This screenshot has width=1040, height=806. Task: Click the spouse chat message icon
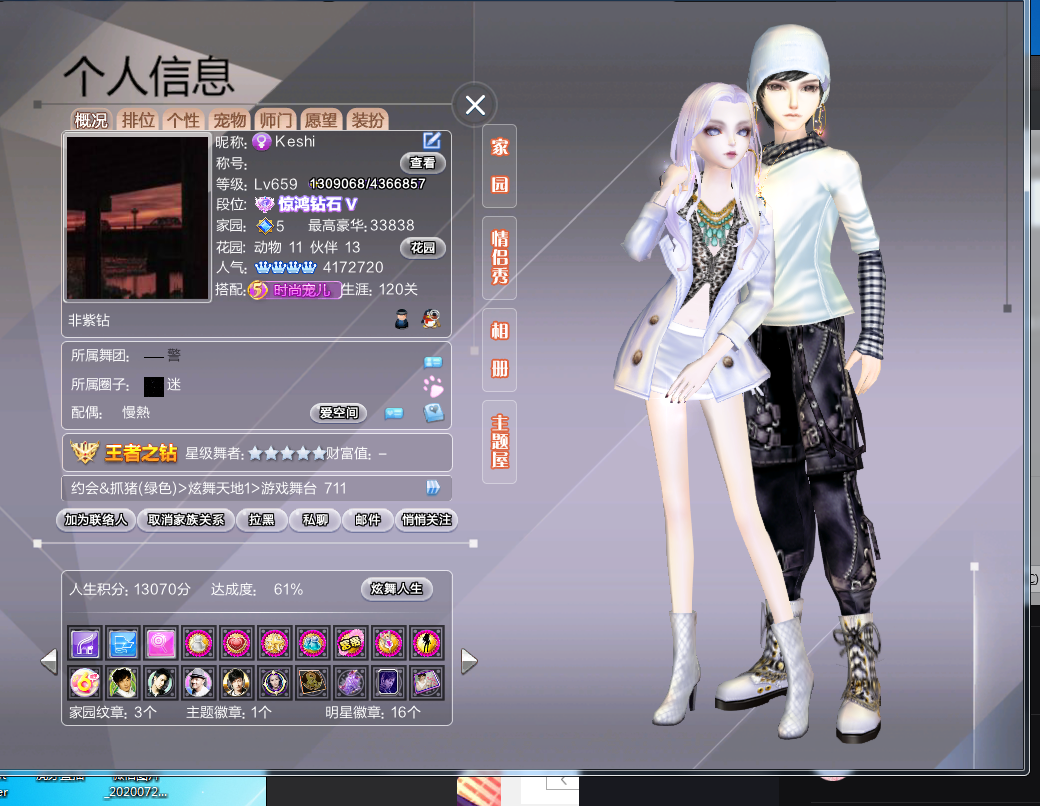pyautogui.click(x=394, y=413)
